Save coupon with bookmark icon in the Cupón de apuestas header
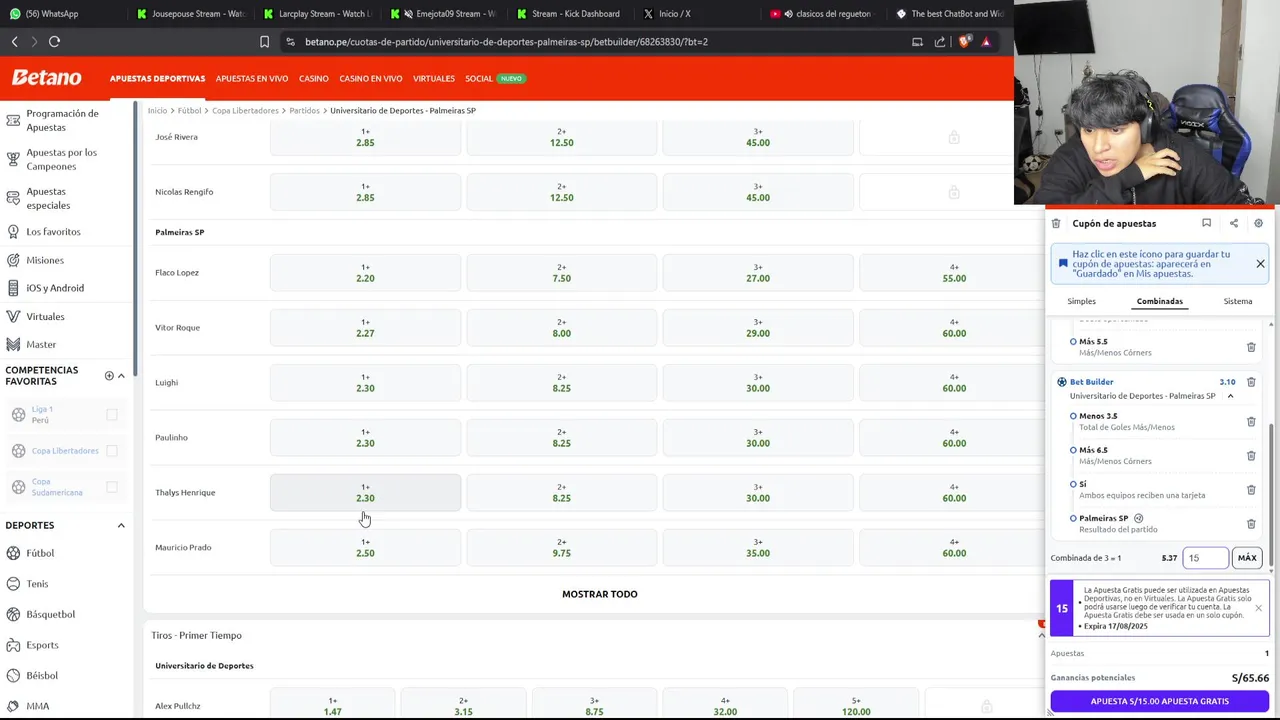 [1206, 223]
